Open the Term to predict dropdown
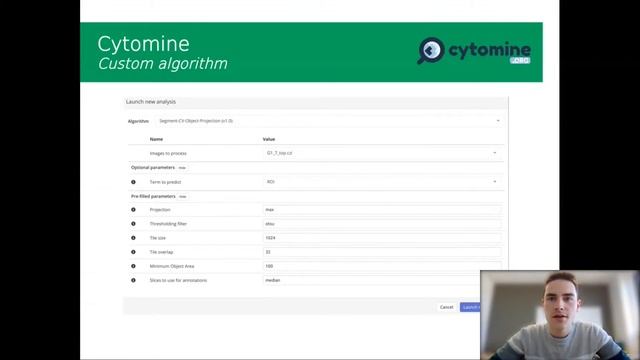This screenshot has height=360, width=640. coord(382,182)
